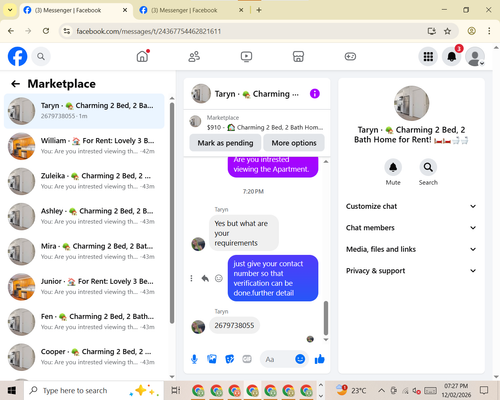Screen dimensions: 500x400
Task: Open Mira's Charming 2 Bed conversation
Action: point(84,251)
